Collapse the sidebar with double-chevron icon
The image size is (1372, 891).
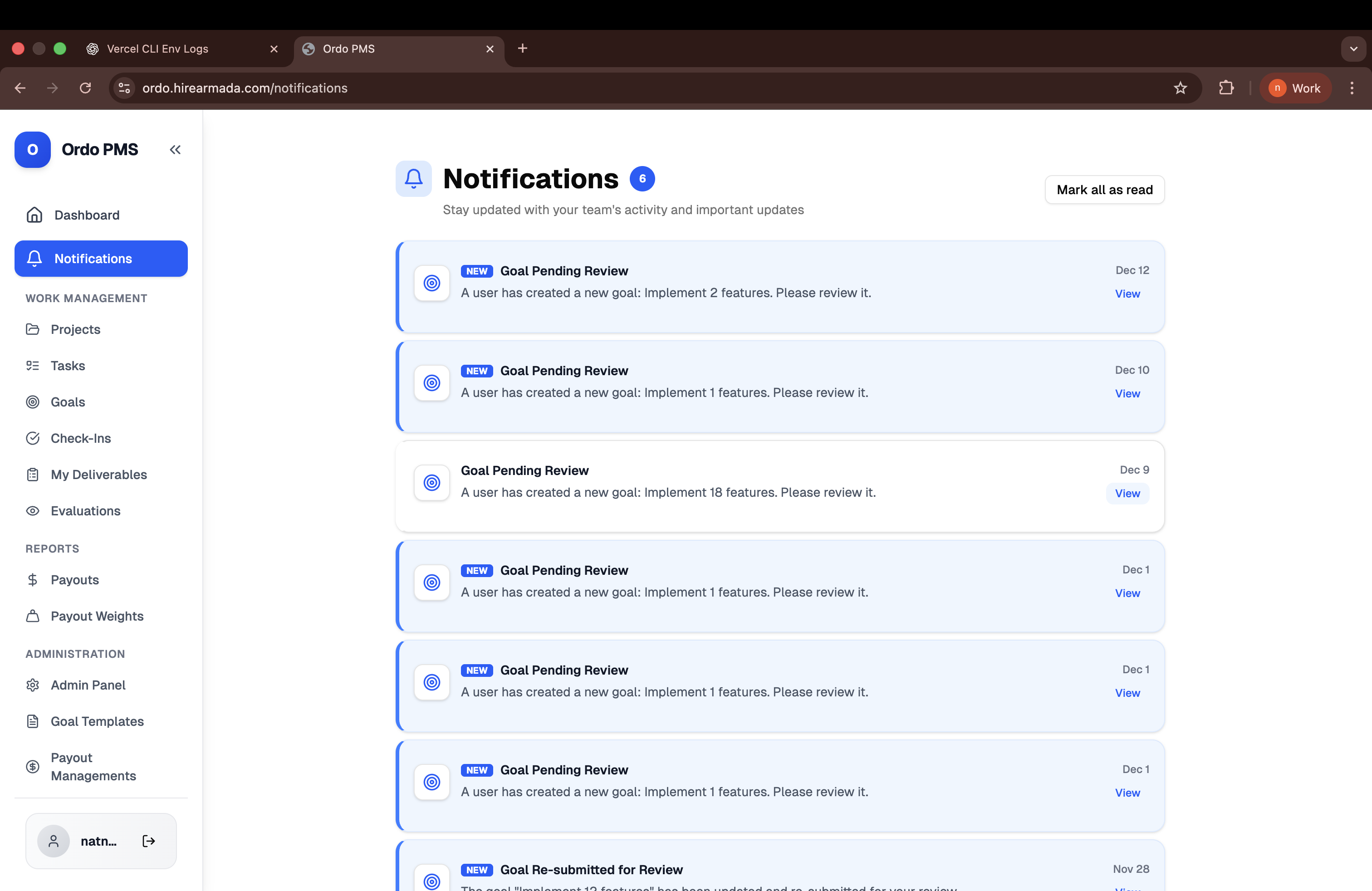pyautogui.click(x=175, y=150)
